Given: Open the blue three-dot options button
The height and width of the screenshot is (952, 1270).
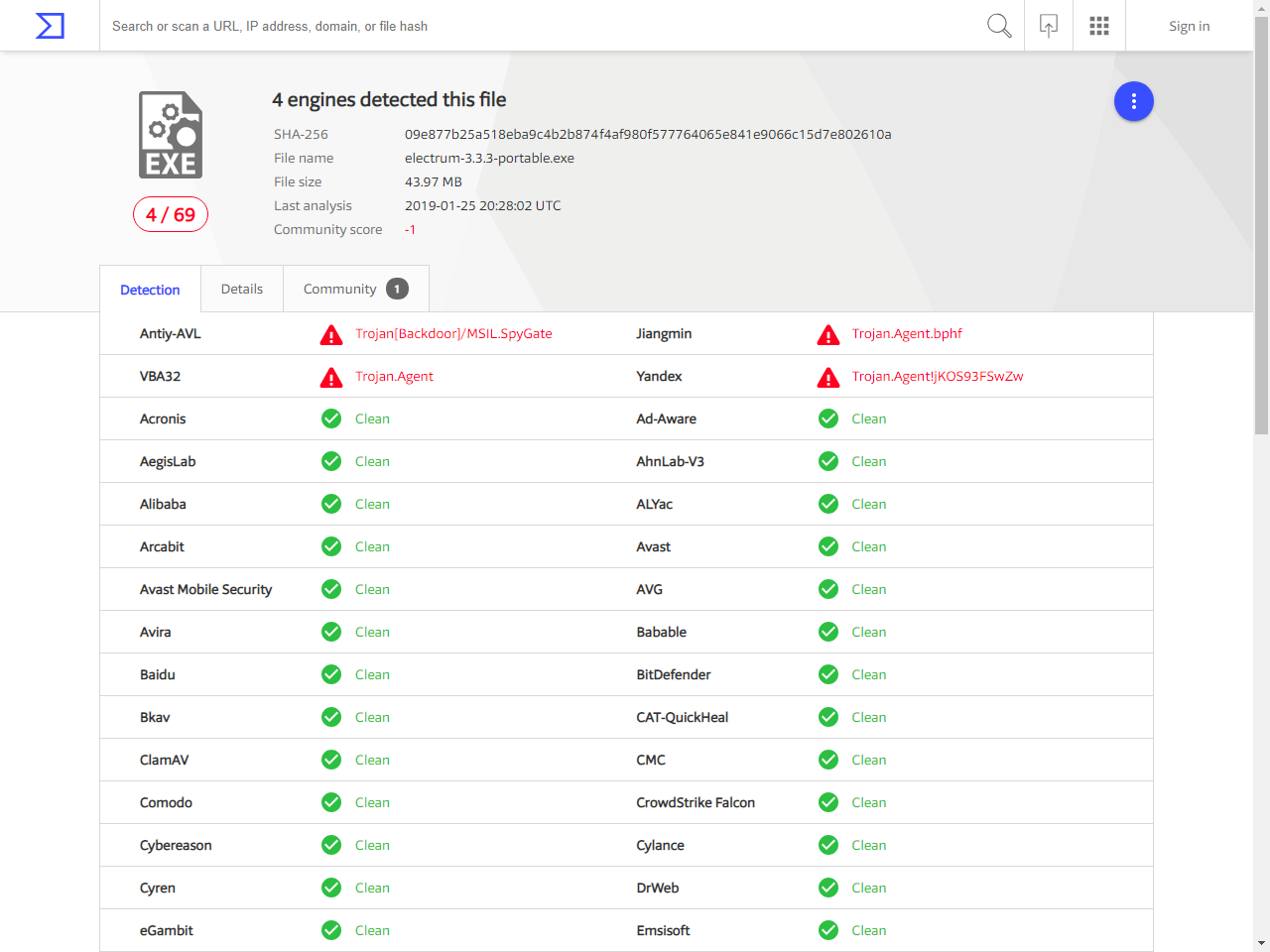Looking at the screenshot, I should point(1134,101).
